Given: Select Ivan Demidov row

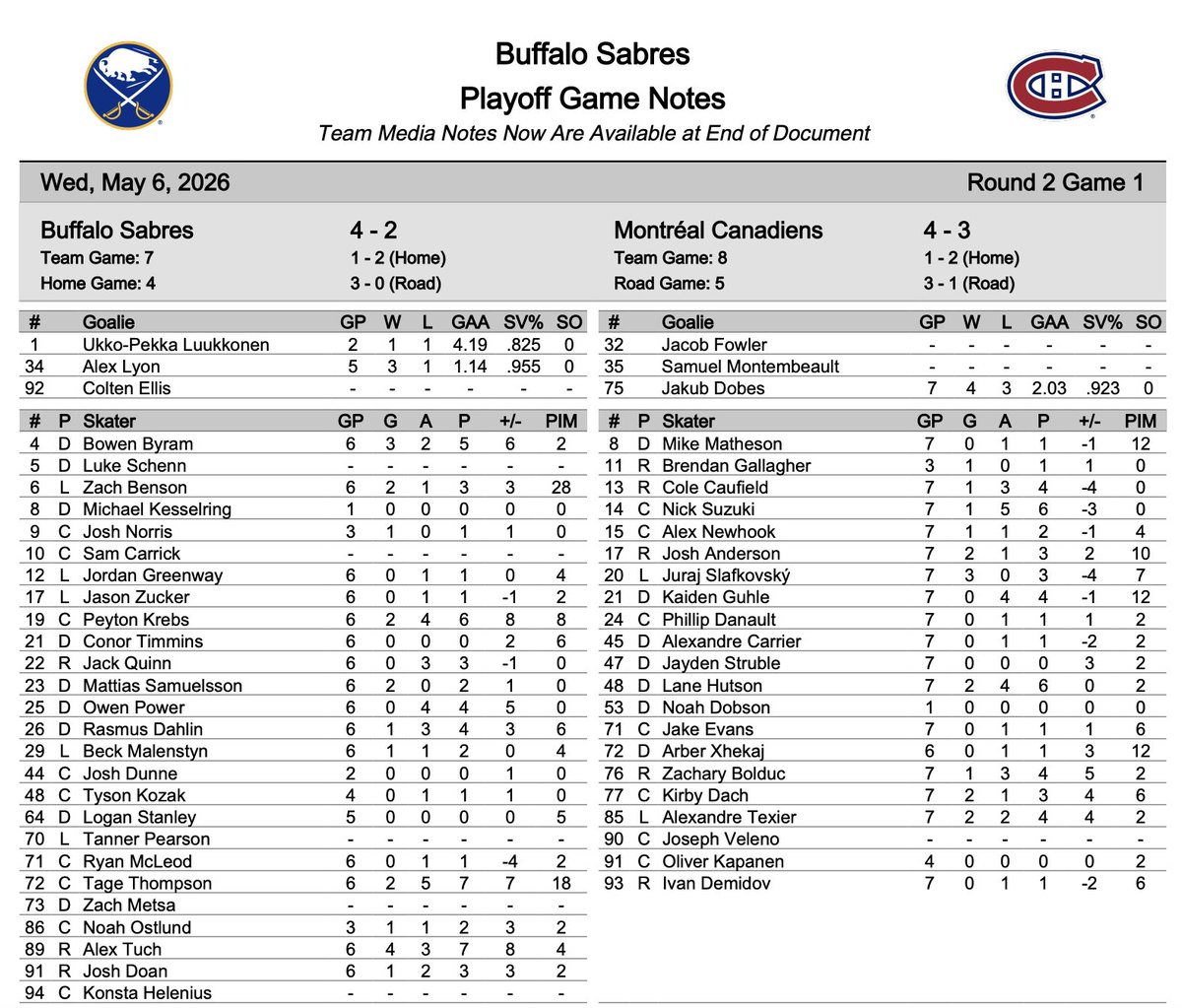Looking at the screenshot, I should 882,883.
